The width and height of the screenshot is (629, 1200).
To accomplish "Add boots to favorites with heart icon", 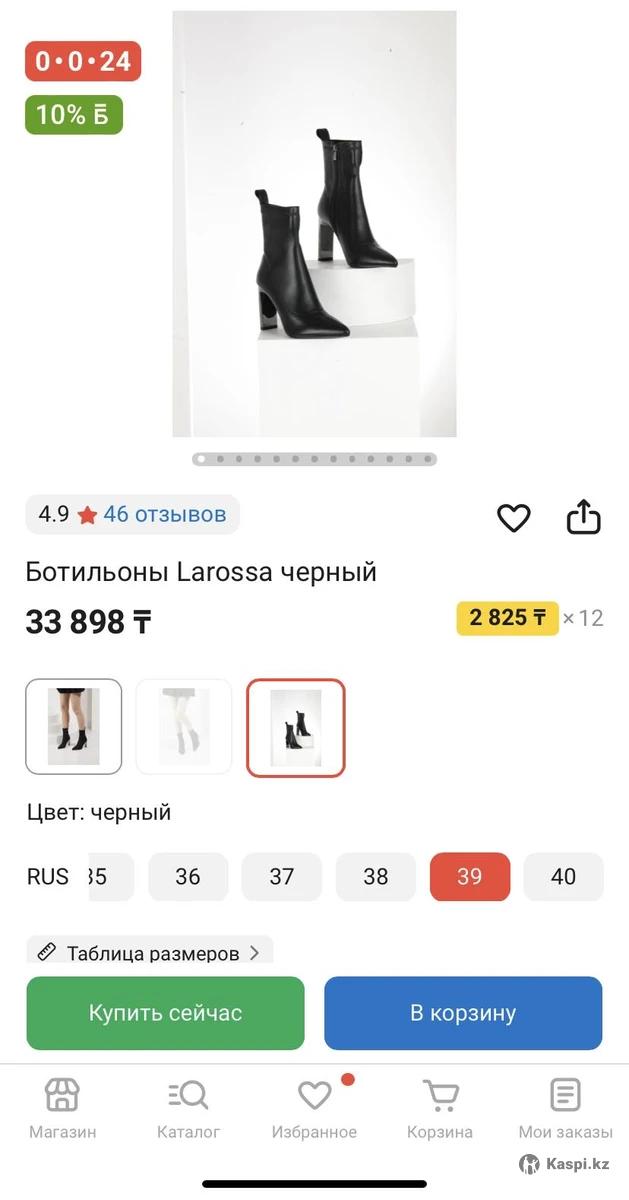I will click(513, 517).
